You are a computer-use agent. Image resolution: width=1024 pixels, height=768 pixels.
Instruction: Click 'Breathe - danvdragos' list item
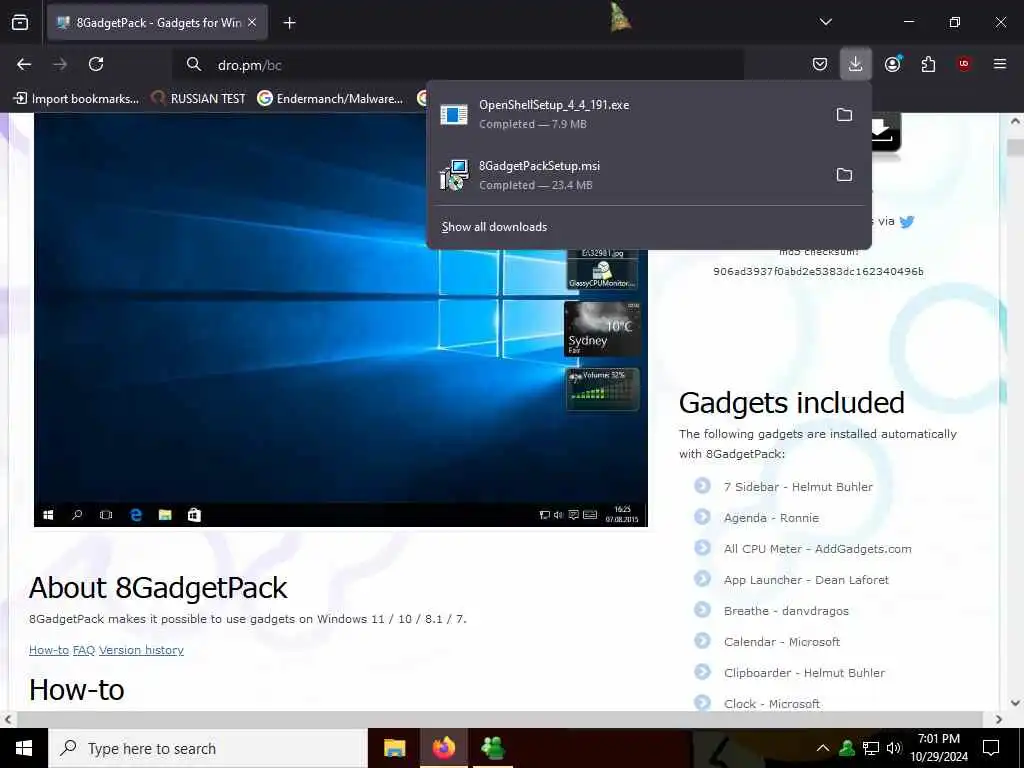point(786,611)
